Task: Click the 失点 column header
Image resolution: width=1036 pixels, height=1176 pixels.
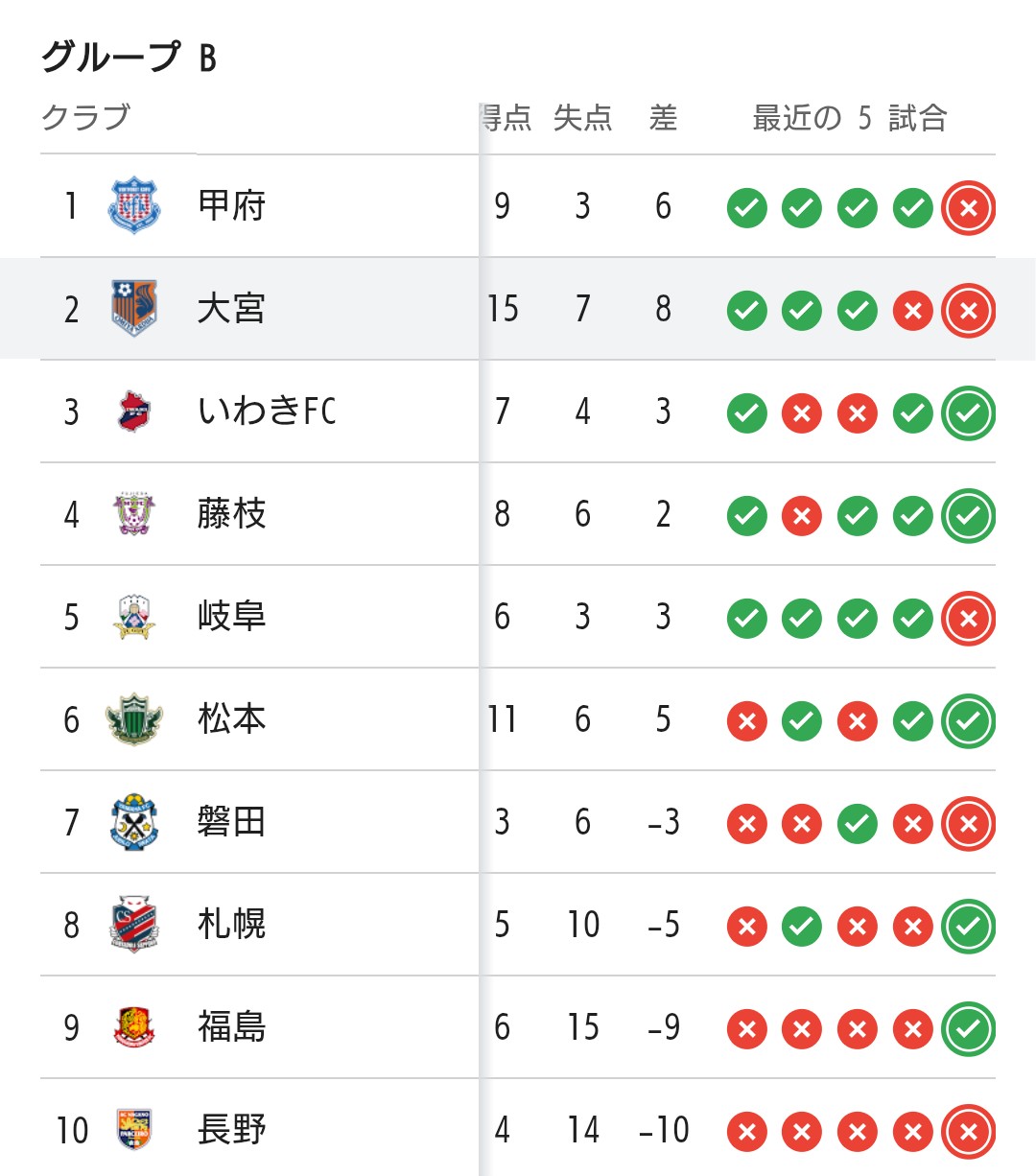Action: point(582,118)
